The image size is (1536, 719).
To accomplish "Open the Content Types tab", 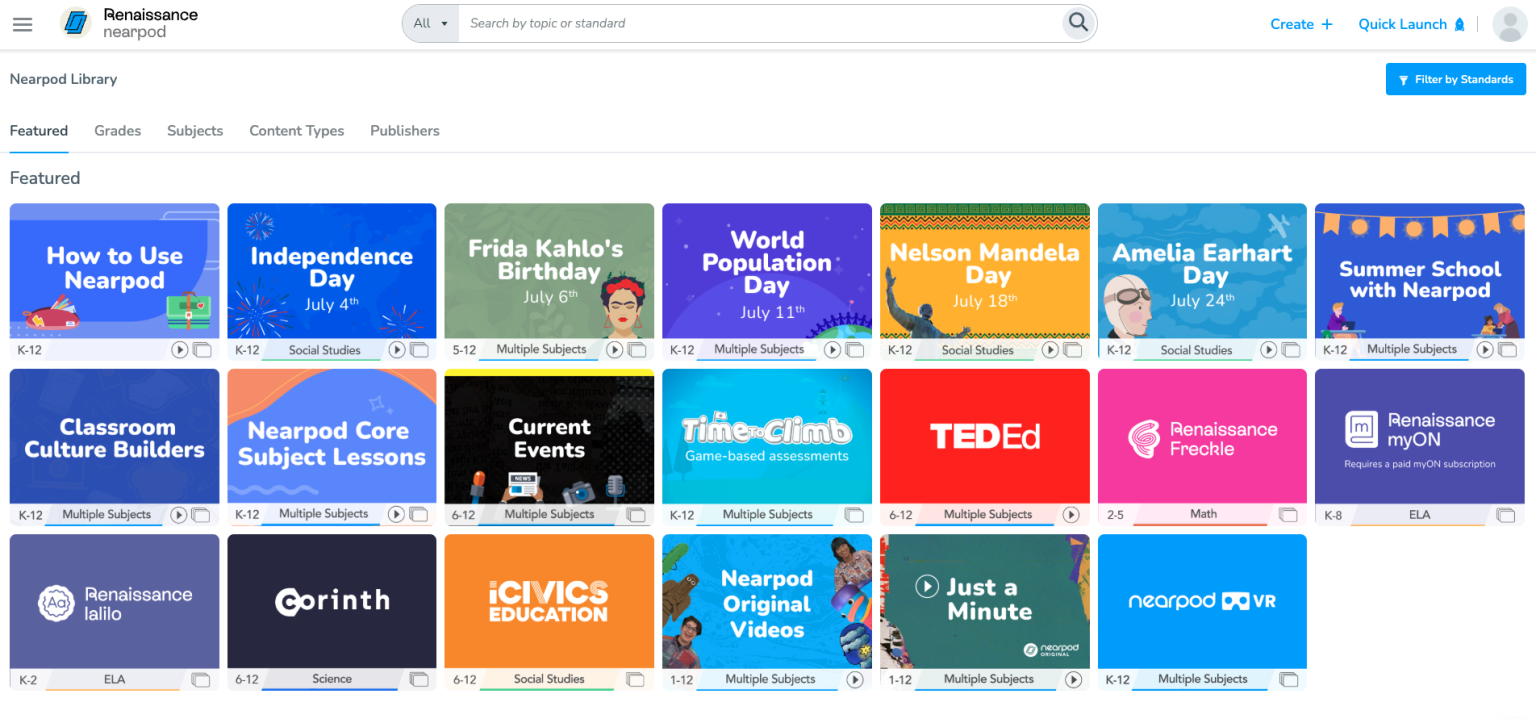I will (296, 130).
